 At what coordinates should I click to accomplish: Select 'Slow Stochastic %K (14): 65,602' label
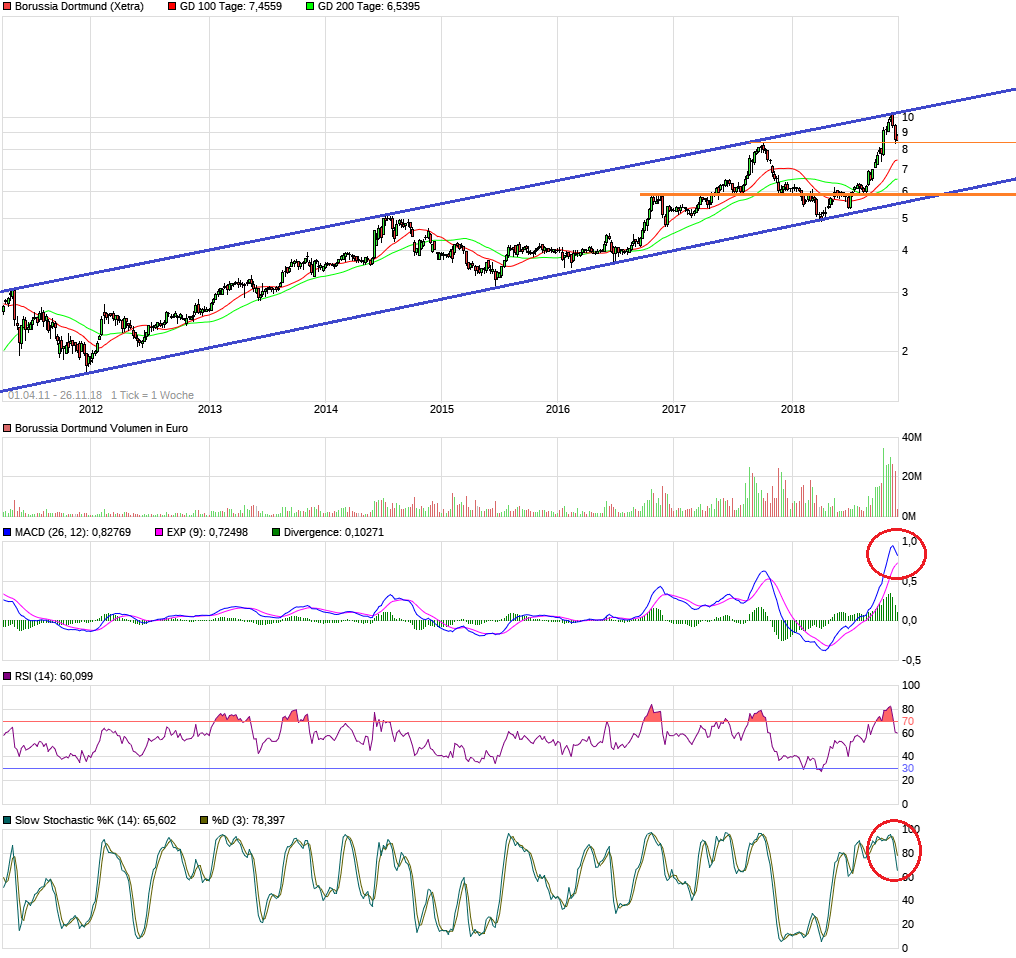click(x=95, y=820)
